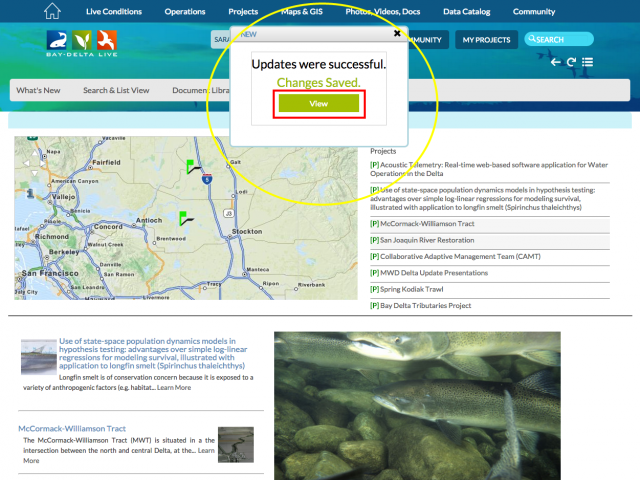The width and height of the screenshot is (640, 480).
Task: Switch to the Search & List View tab
Action: 116,90
